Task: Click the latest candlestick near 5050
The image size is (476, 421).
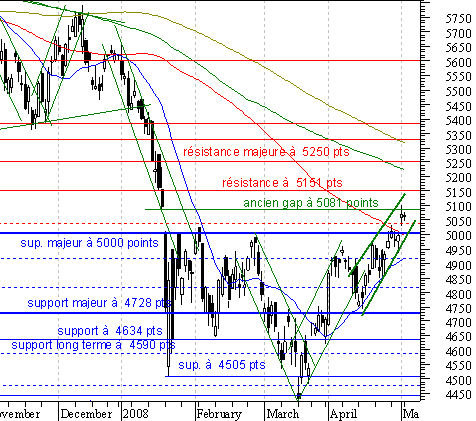Action: 403,216
